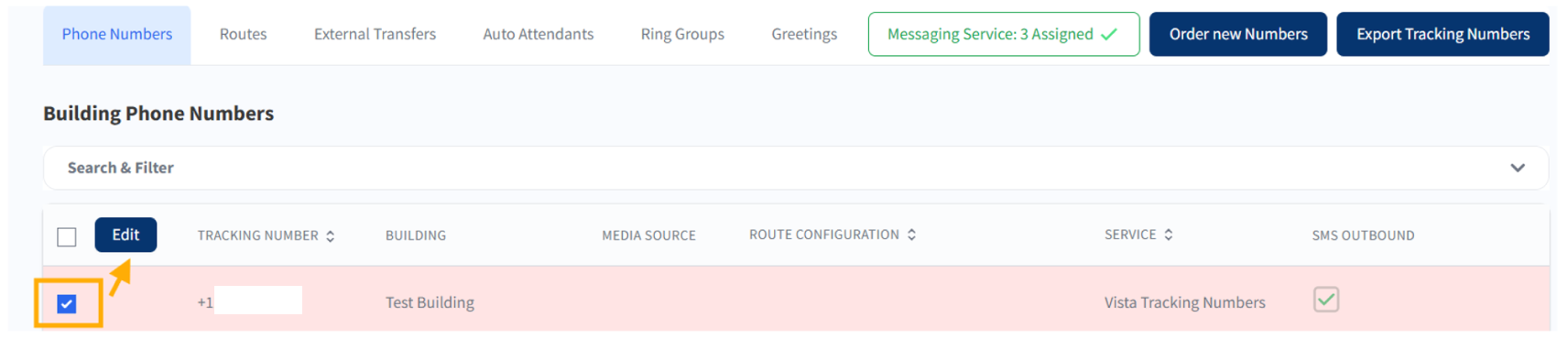Select the Phone Numbers tab

tap(117, 35)
